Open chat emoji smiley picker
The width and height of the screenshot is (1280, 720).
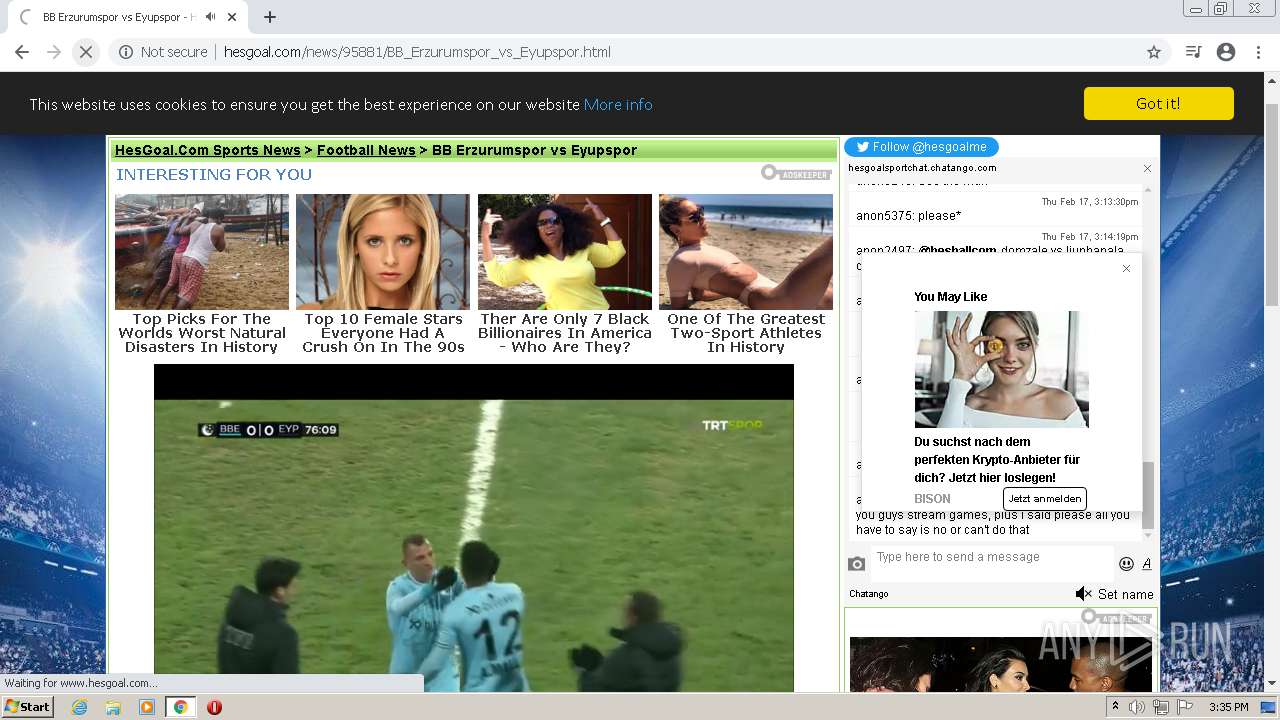click(x=1126, y=564)
